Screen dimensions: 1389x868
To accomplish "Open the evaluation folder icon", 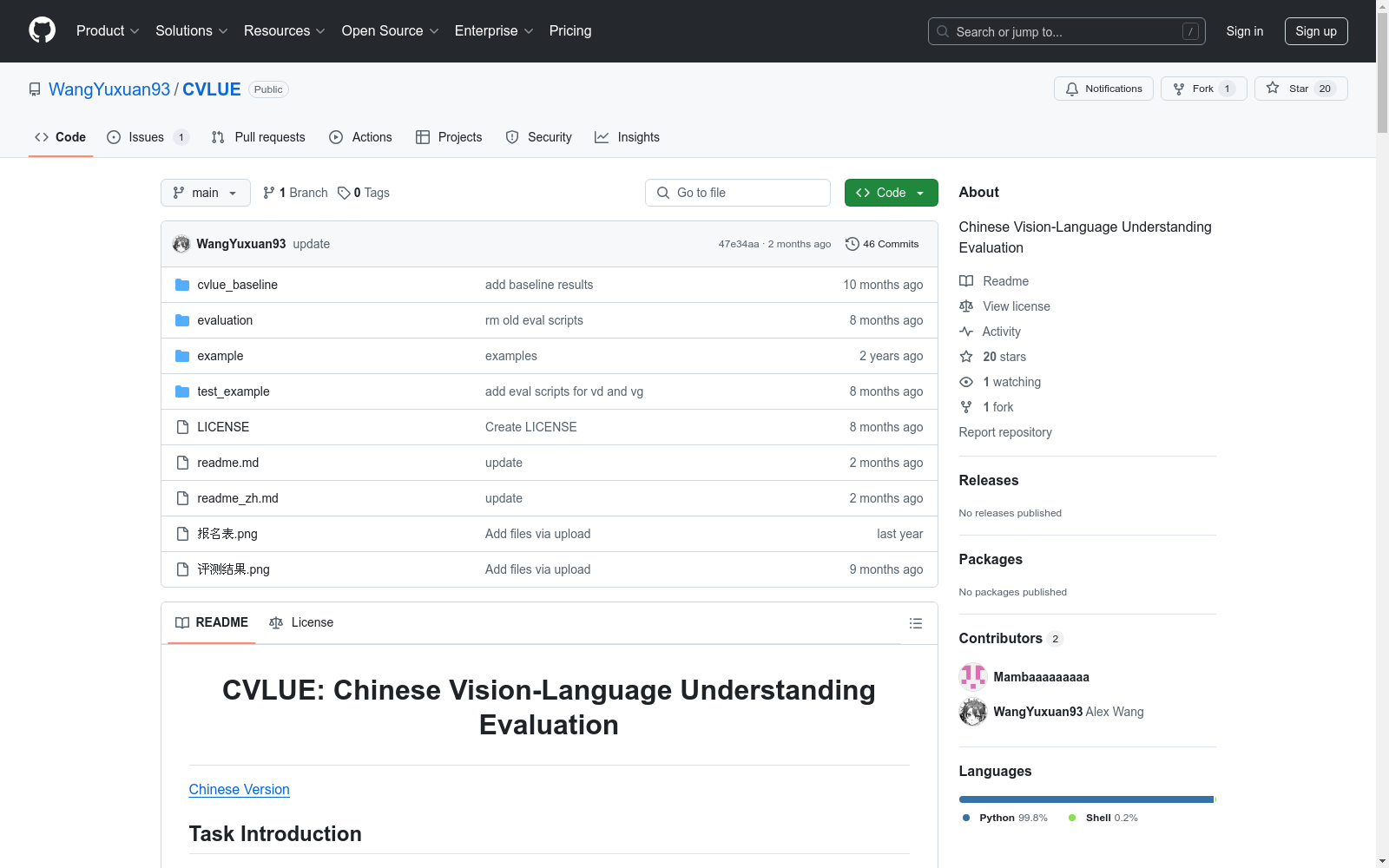I will [182, 320].
